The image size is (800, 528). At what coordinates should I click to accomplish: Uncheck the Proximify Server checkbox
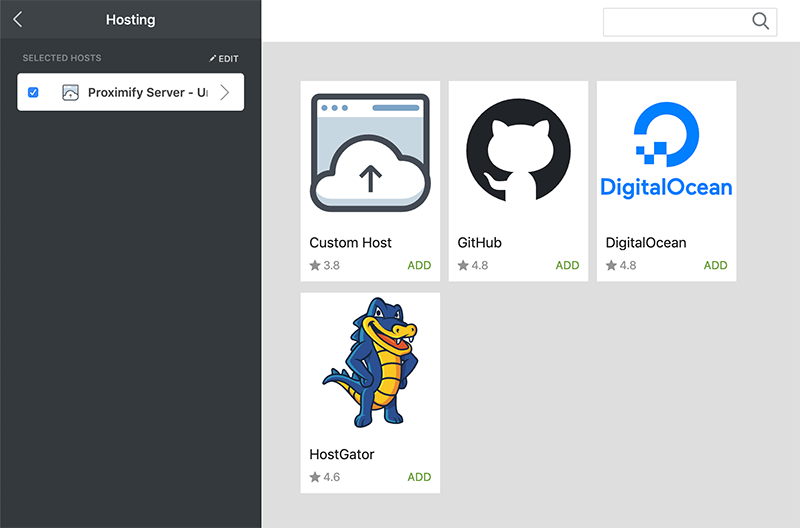click(33, 92)
